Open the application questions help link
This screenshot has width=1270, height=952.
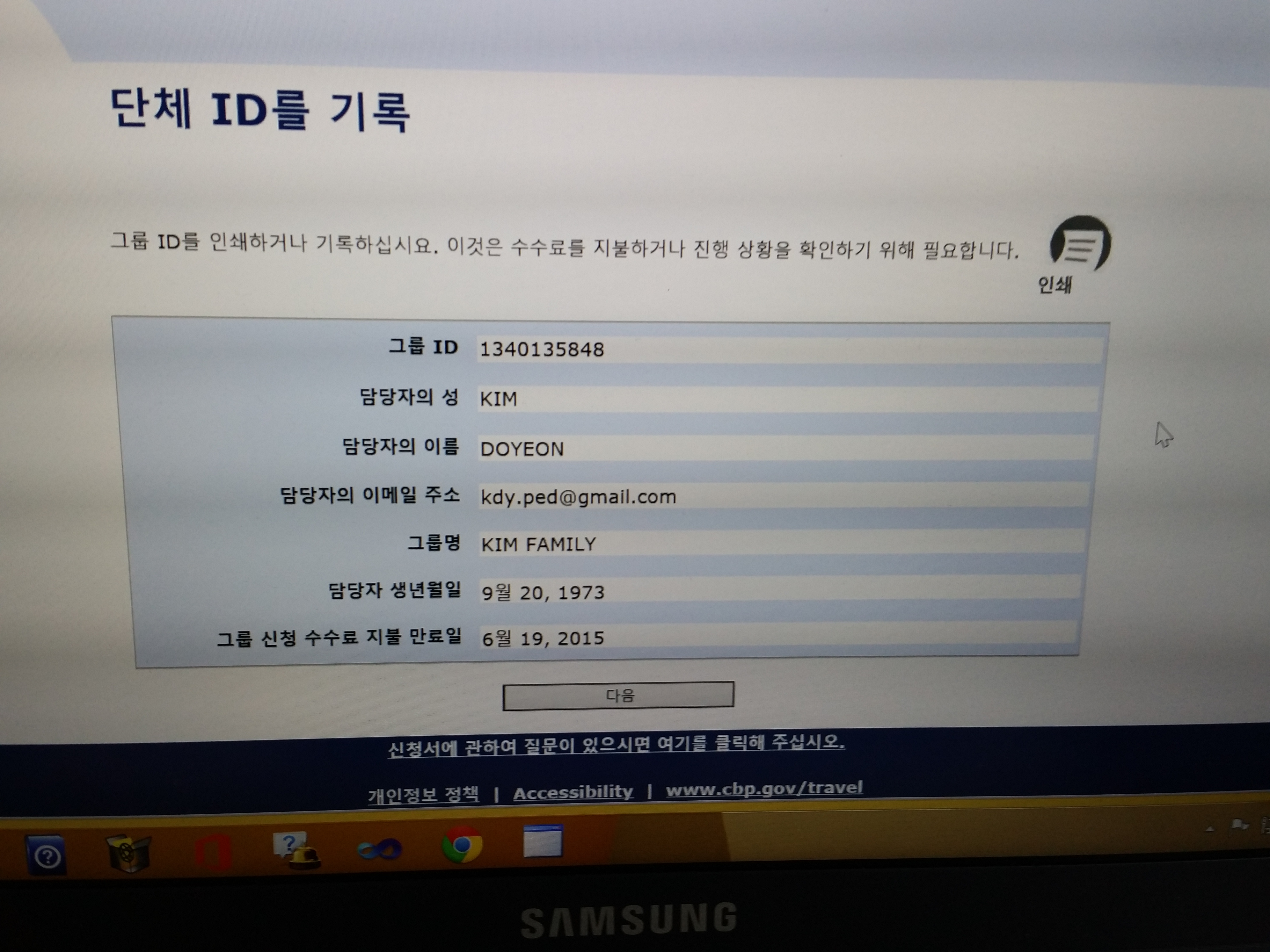click(x=616, y=746)
